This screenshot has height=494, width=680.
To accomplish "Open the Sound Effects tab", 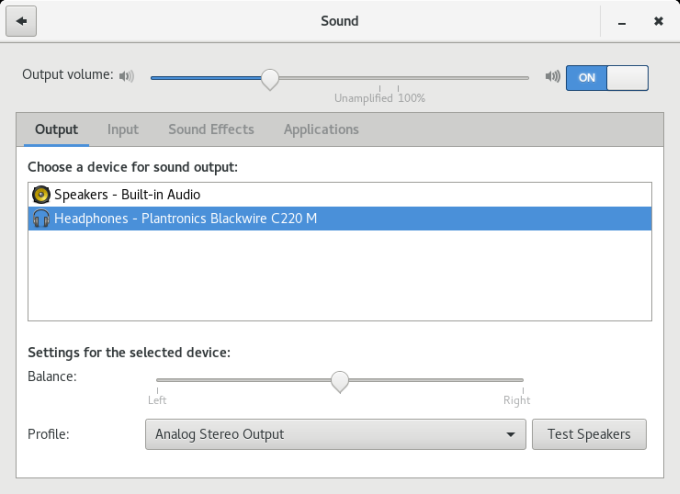I will 211,129.
